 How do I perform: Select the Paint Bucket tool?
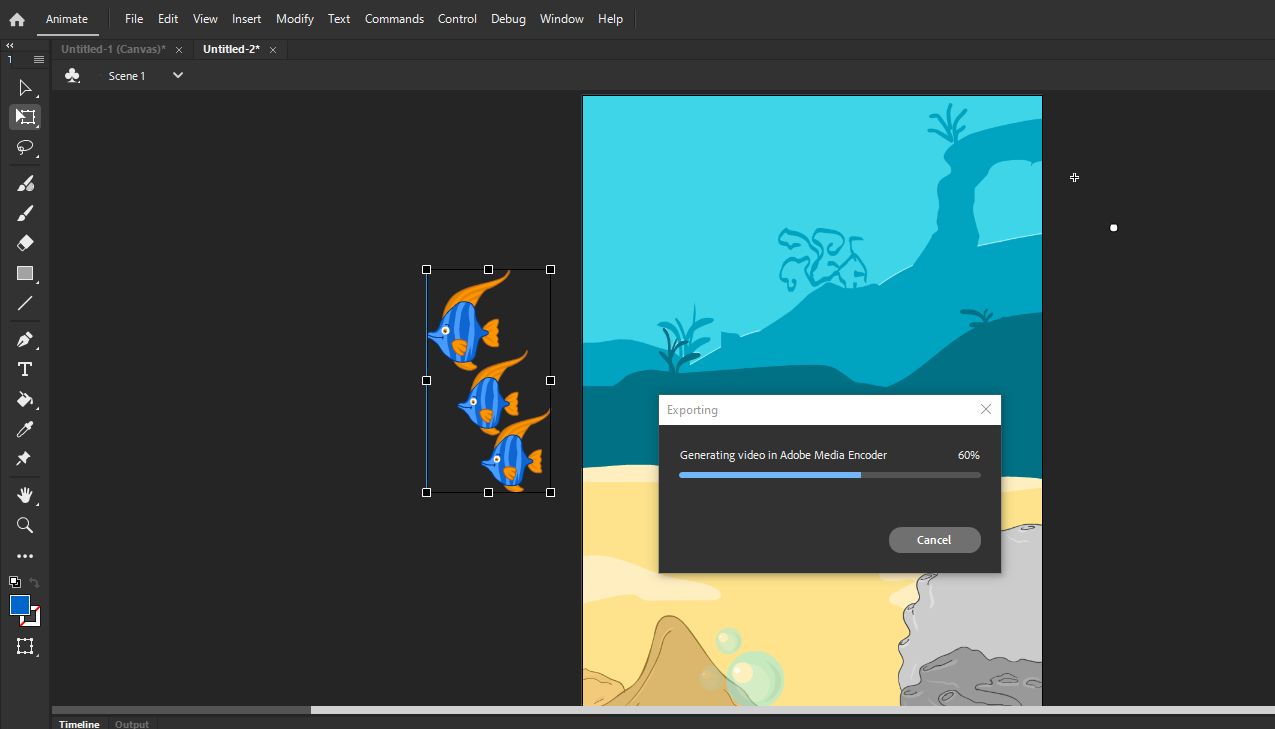click(25, 399)
